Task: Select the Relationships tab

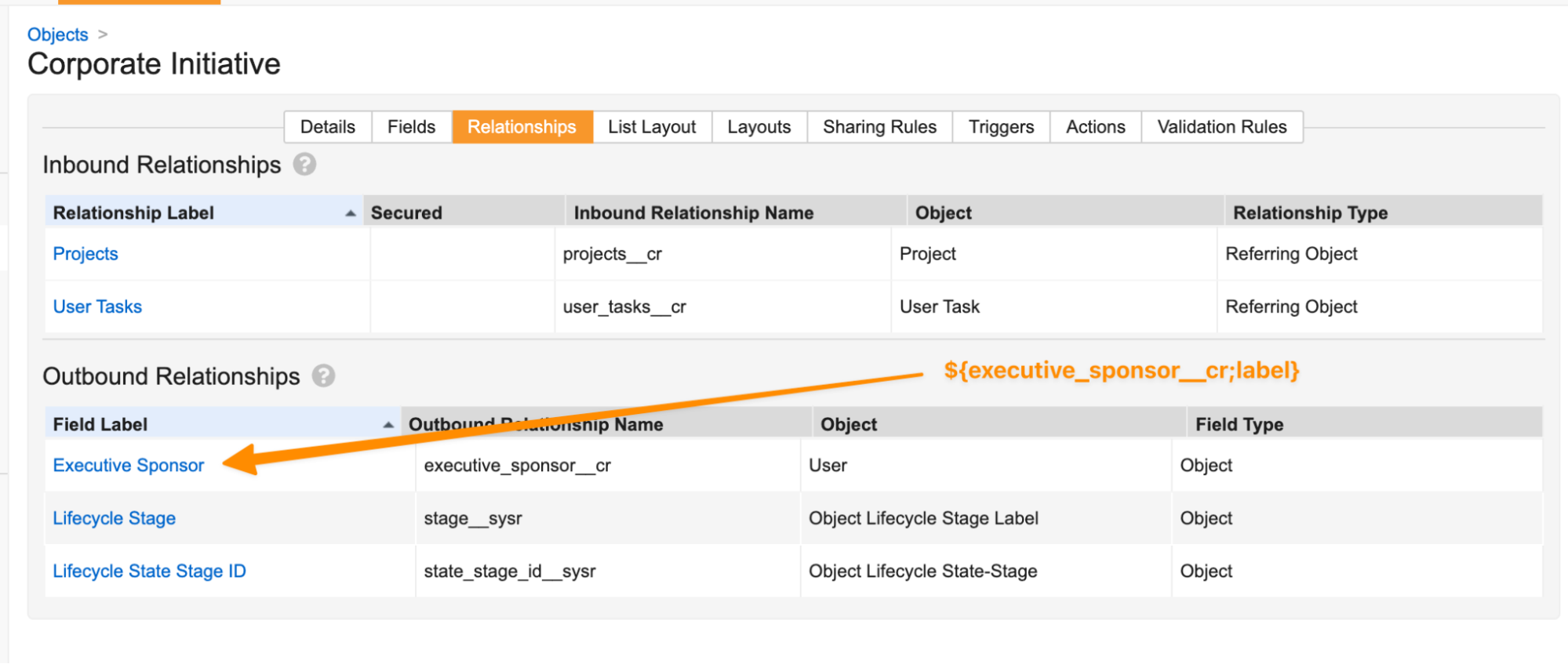Action: point(522,127)
